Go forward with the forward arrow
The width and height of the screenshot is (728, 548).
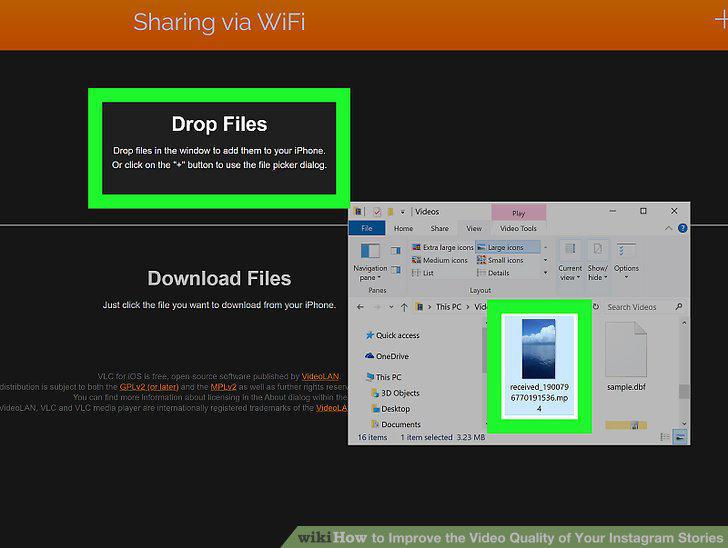click(x=377, y=307)
